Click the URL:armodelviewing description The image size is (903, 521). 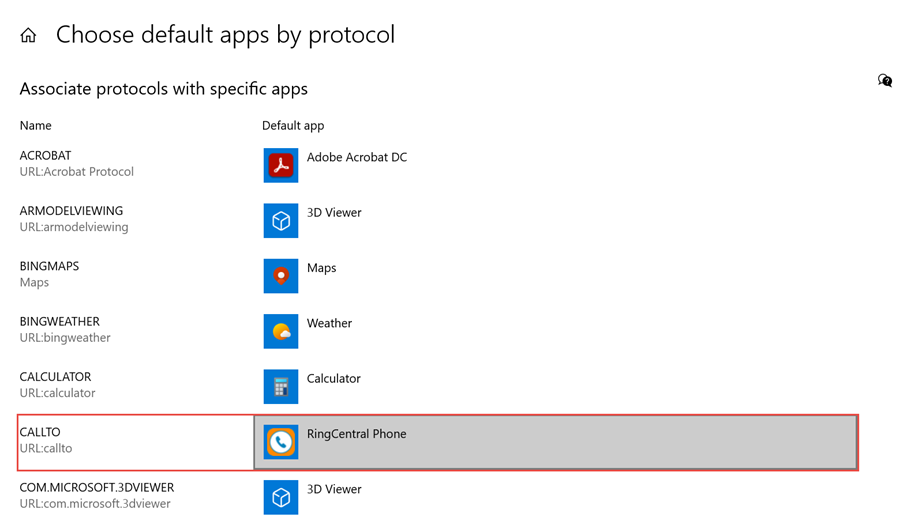click(74, 227)
